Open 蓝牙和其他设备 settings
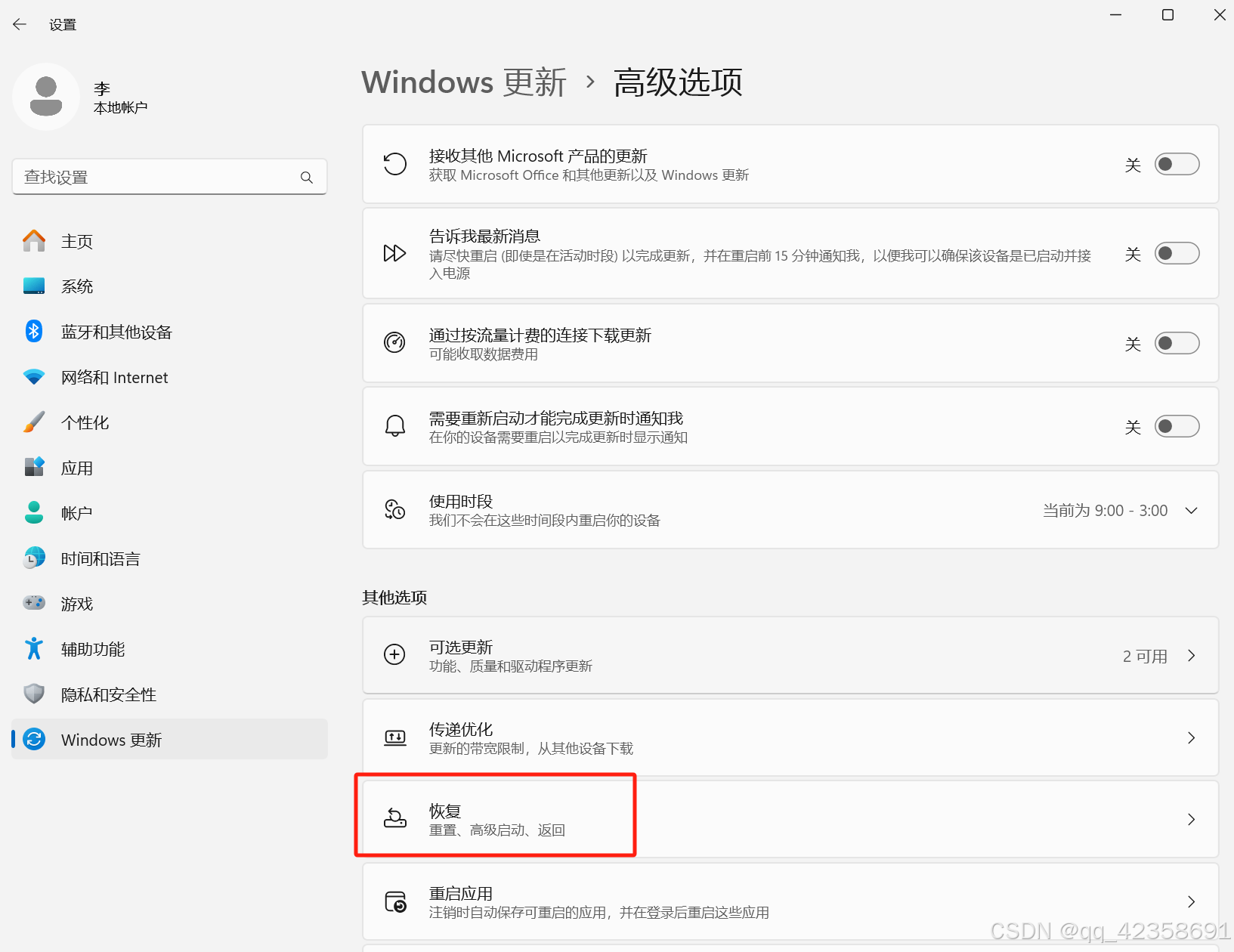This screenshot has width=1234, height=952. 169,332
